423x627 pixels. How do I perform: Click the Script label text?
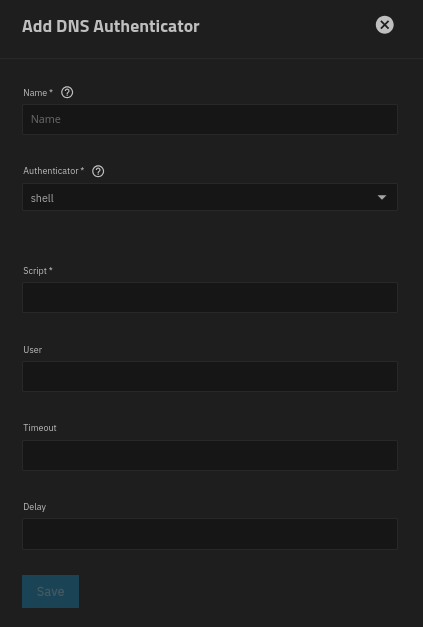coord(35,271)
